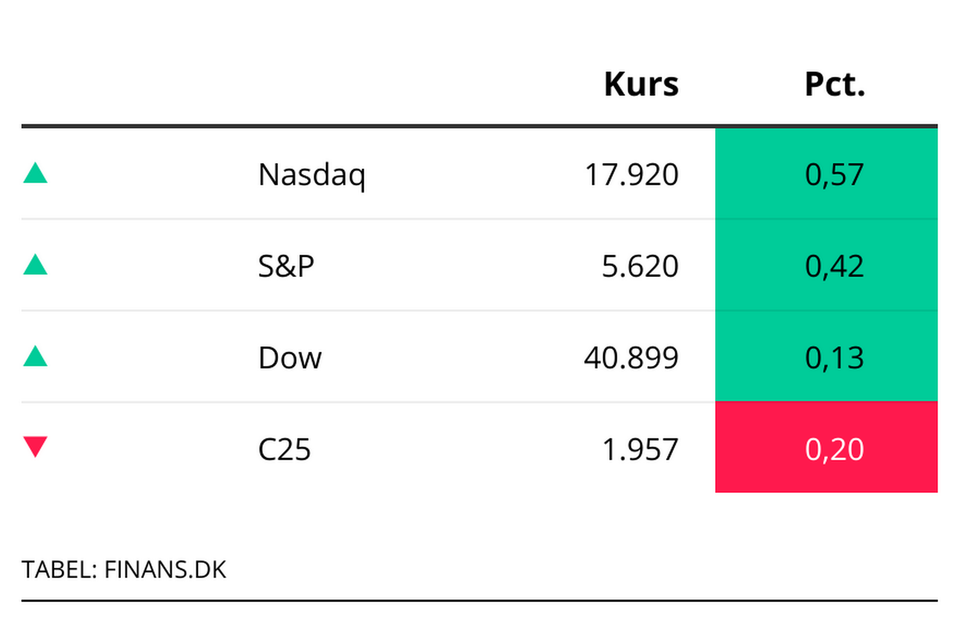Click the red down arrow beside C25
Viewport: 960px width, 624px height.
pos(35,448)
